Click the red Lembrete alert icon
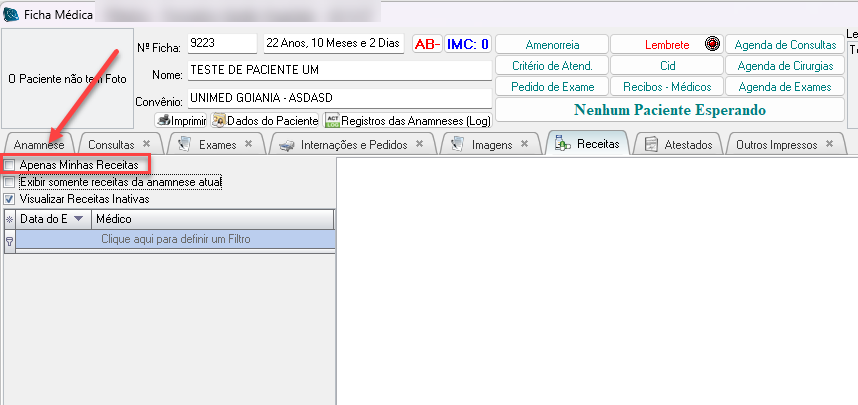Screen dimensions: 858x405 (712, 44)
